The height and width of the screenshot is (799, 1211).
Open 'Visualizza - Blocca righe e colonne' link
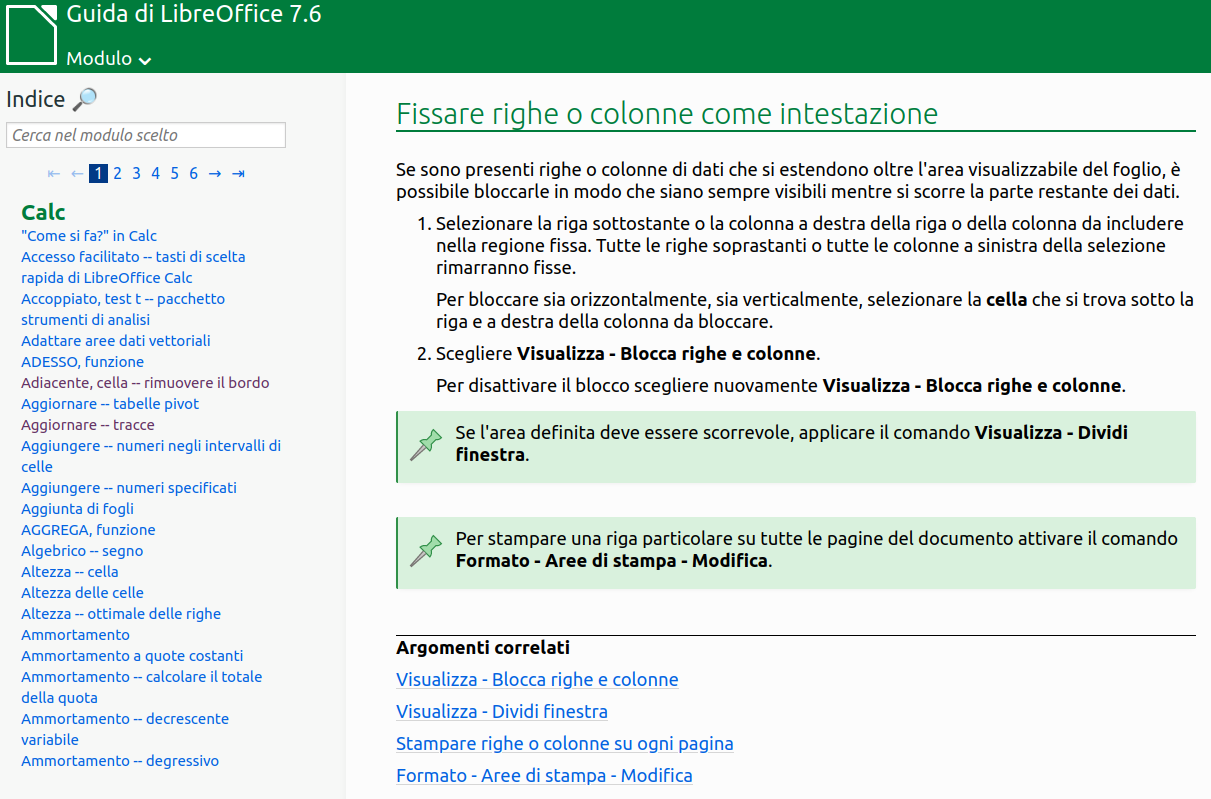click(537, 679)
